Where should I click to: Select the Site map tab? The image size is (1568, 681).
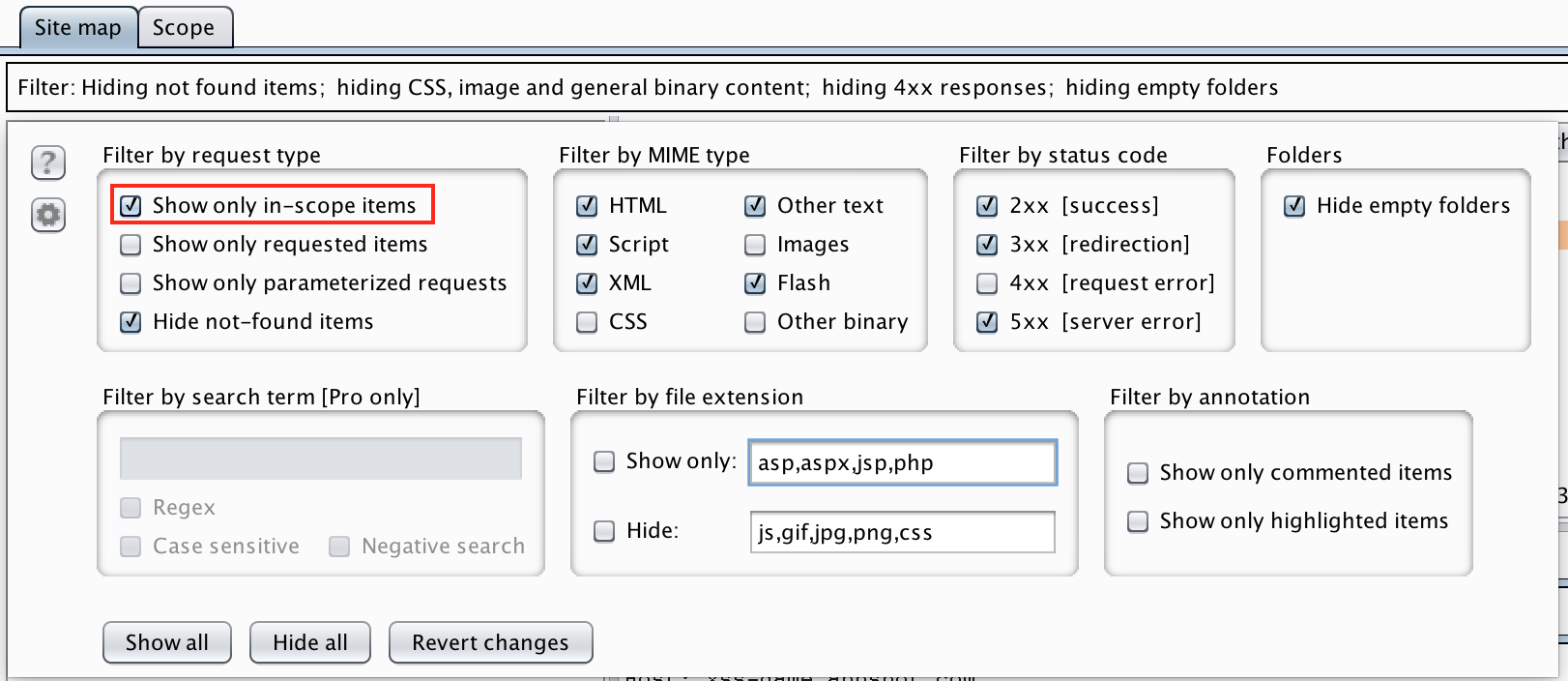point(77,27)
